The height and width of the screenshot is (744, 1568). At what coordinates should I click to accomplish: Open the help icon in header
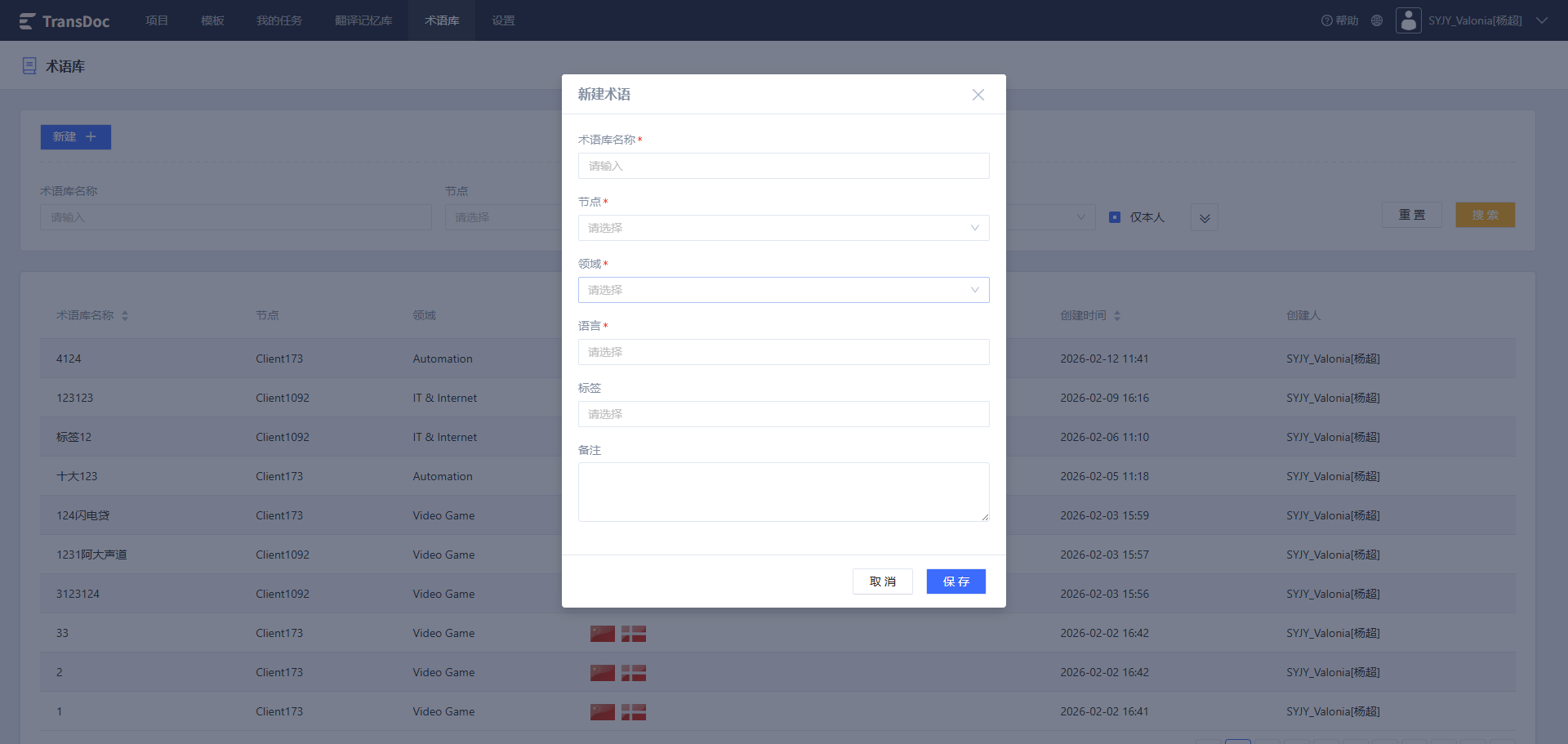click(1326, 20)
